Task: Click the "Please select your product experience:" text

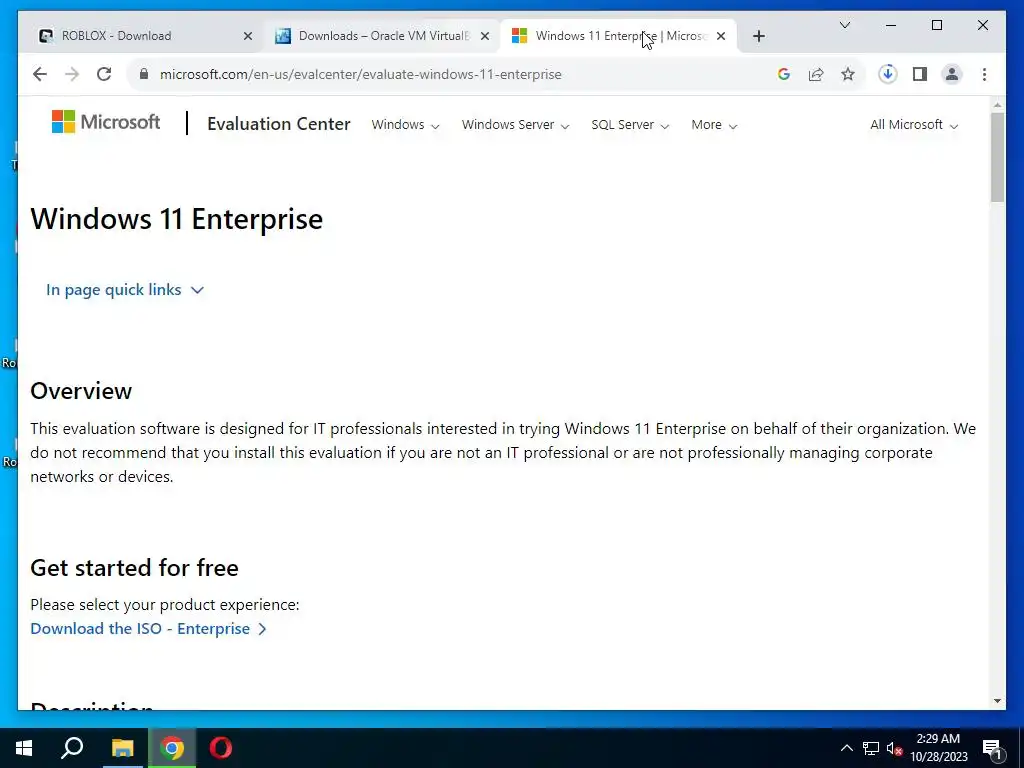Action: point(165,605)
